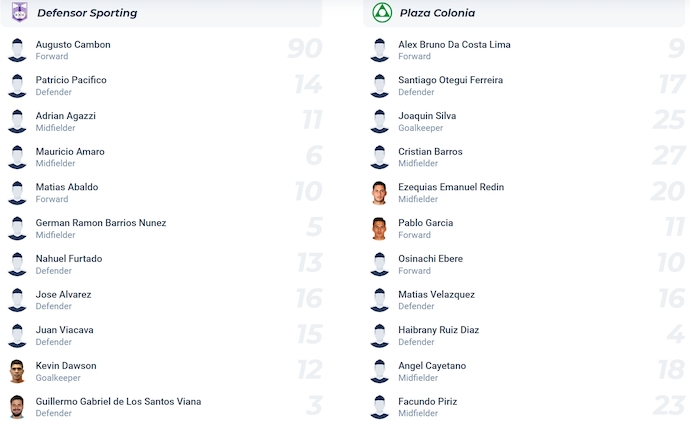
Task: Open Haibrany Ruiz Diaz's profile
Action: point(438,330)
